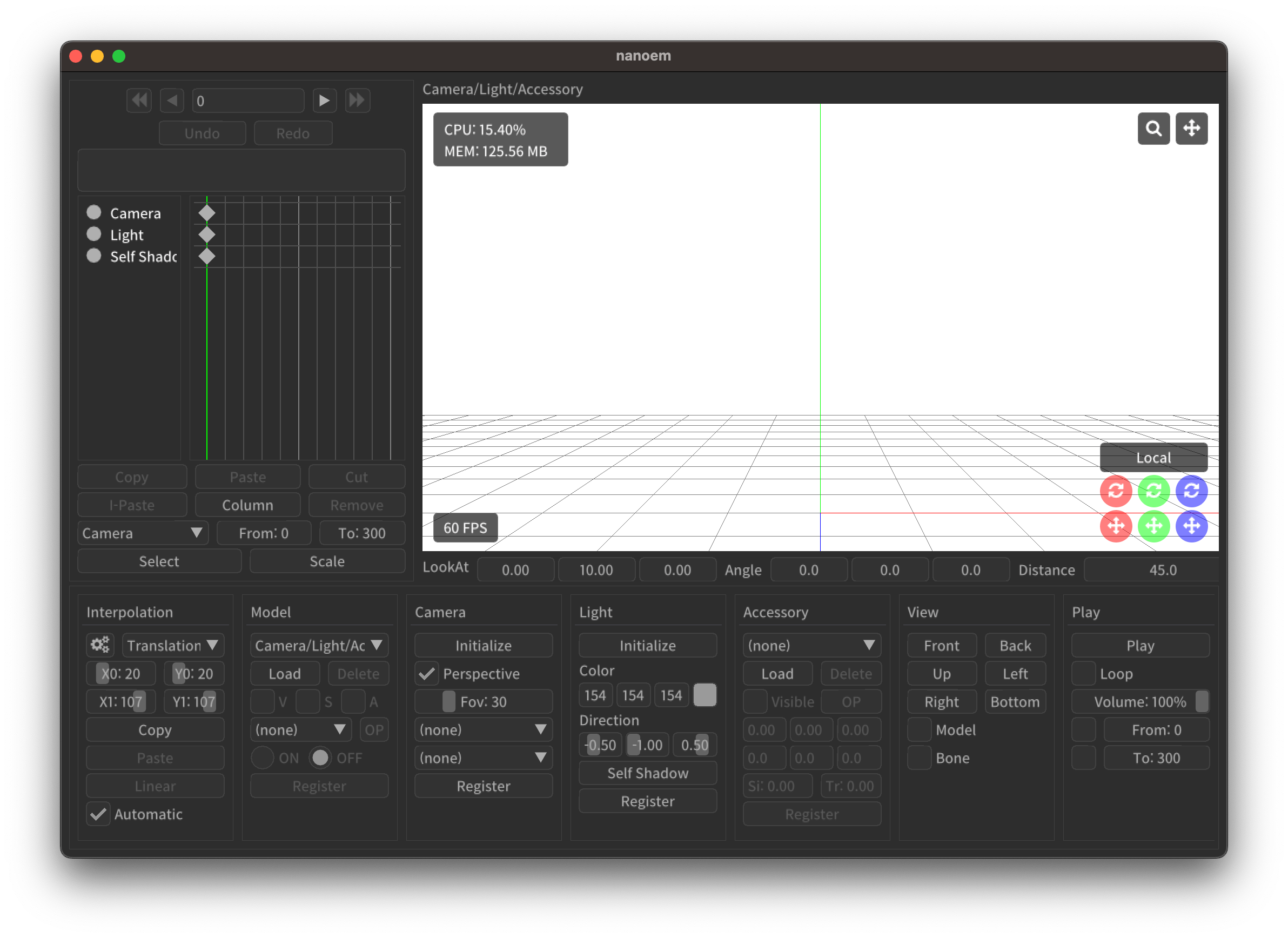
Task: Drag the Light color swatch value slider
Action: click(x=706, y=694)
